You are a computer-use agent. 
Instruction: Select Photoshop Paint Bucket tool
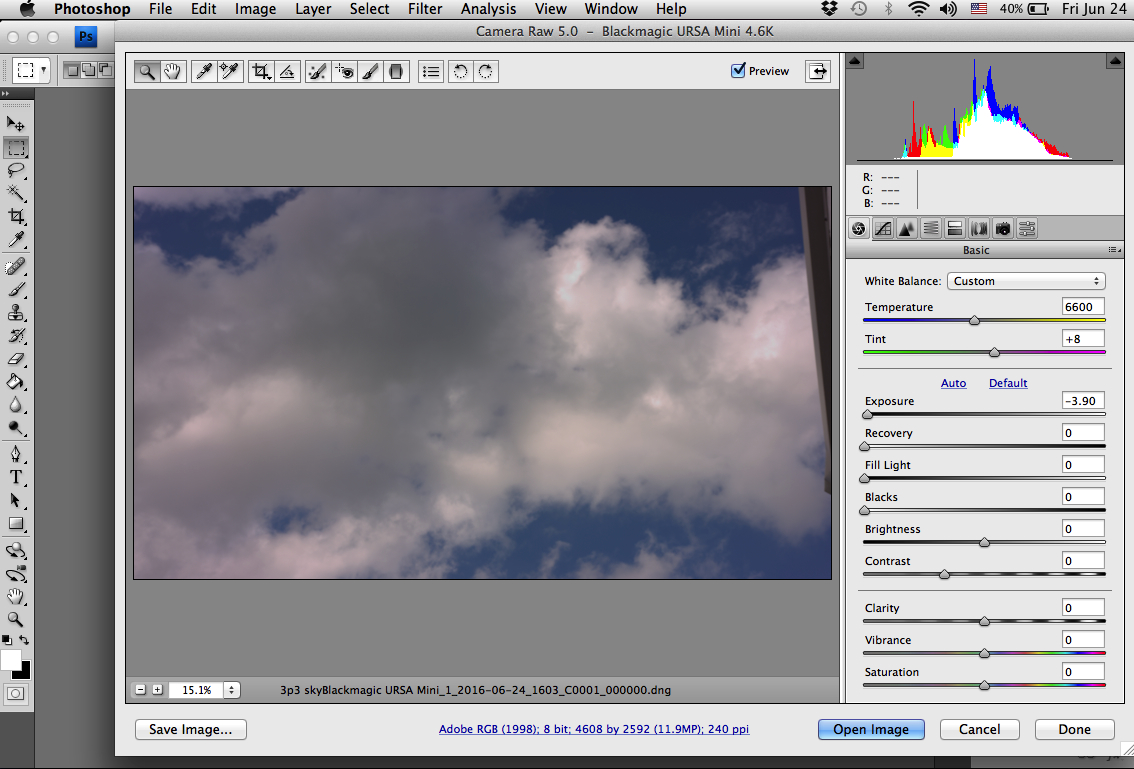[x=16, y=382]
